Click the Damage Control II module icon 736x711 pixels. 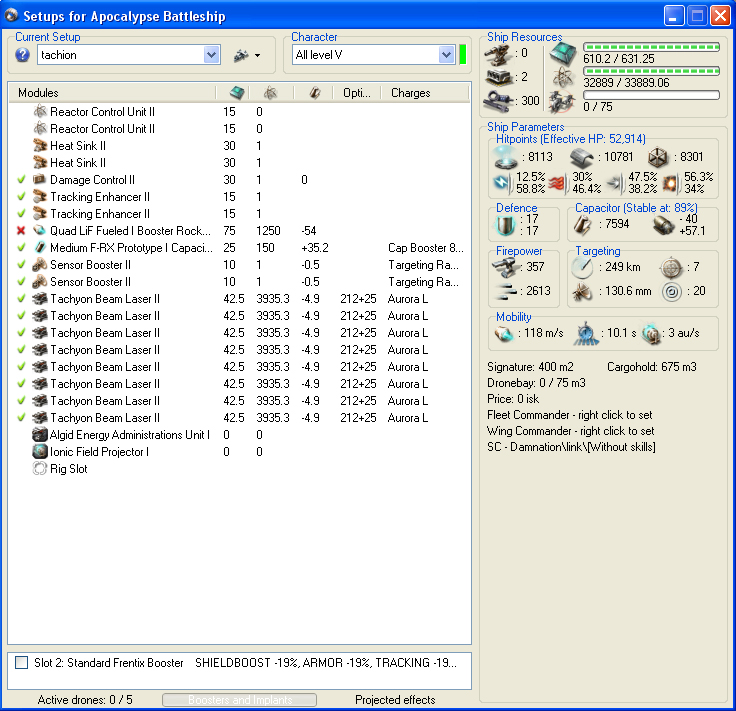click(x=40, y=180)
